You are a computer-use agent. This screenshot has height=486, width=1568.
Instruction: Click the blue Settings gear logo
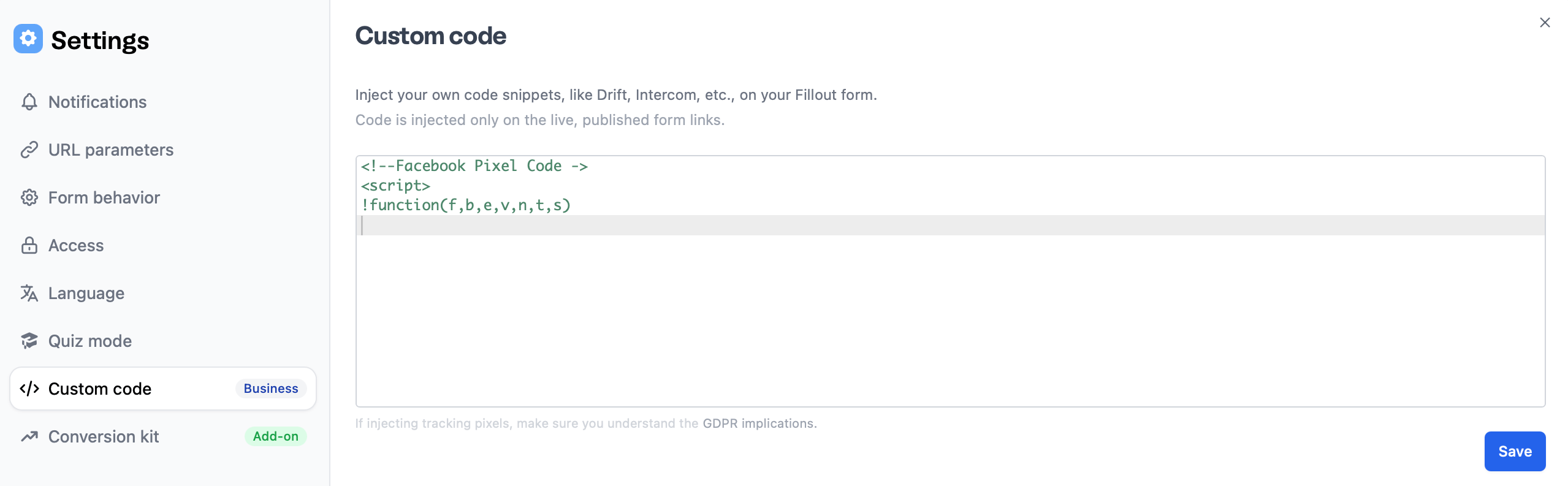point(28,39)
